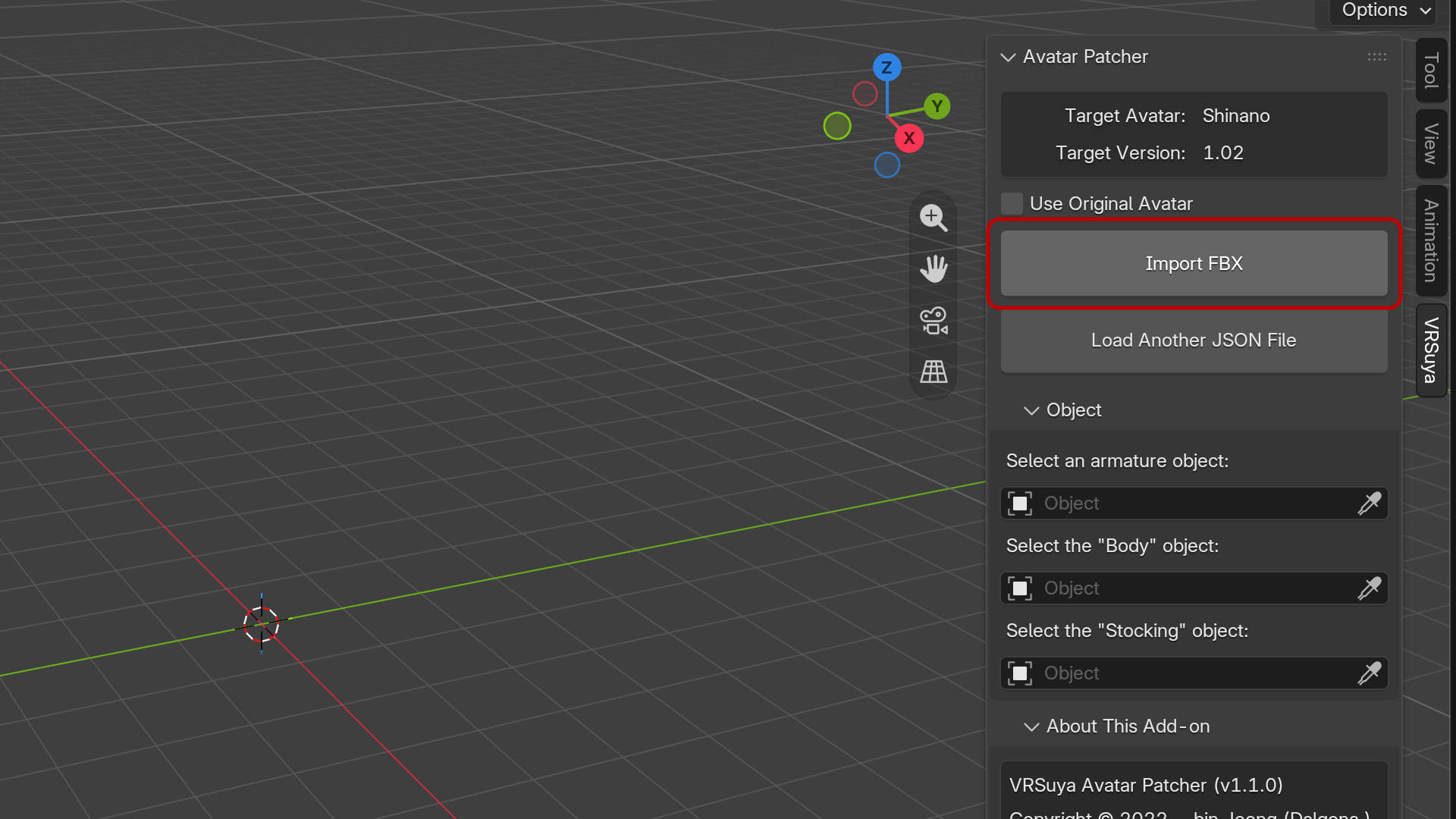The image size is (1456, 819).
Task: Click the Import FBX button
Action: [1194, 264]
